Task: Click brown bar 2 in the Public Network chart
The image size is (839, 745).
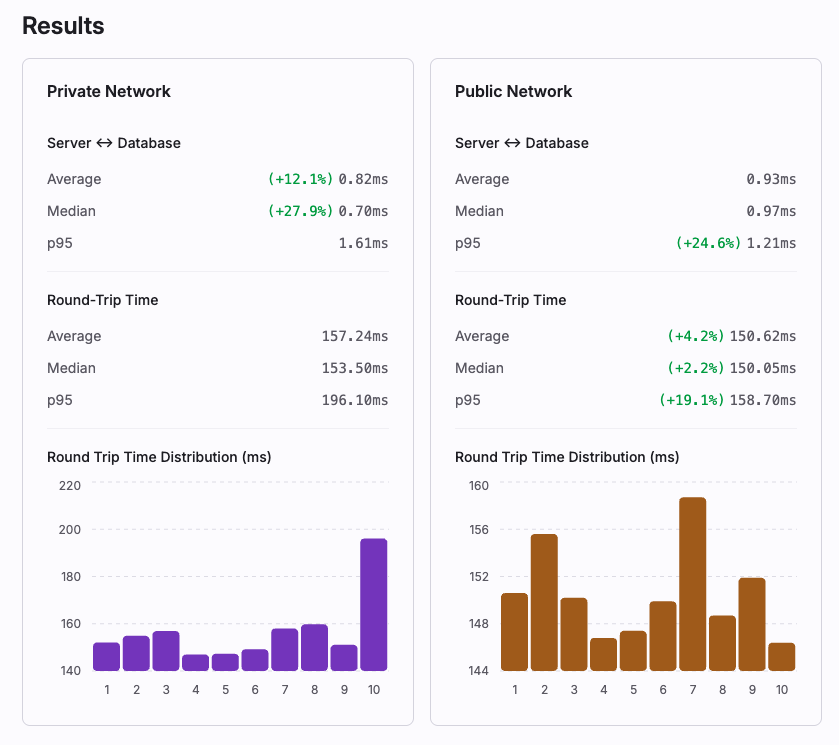Action: (x=544, y=602)
